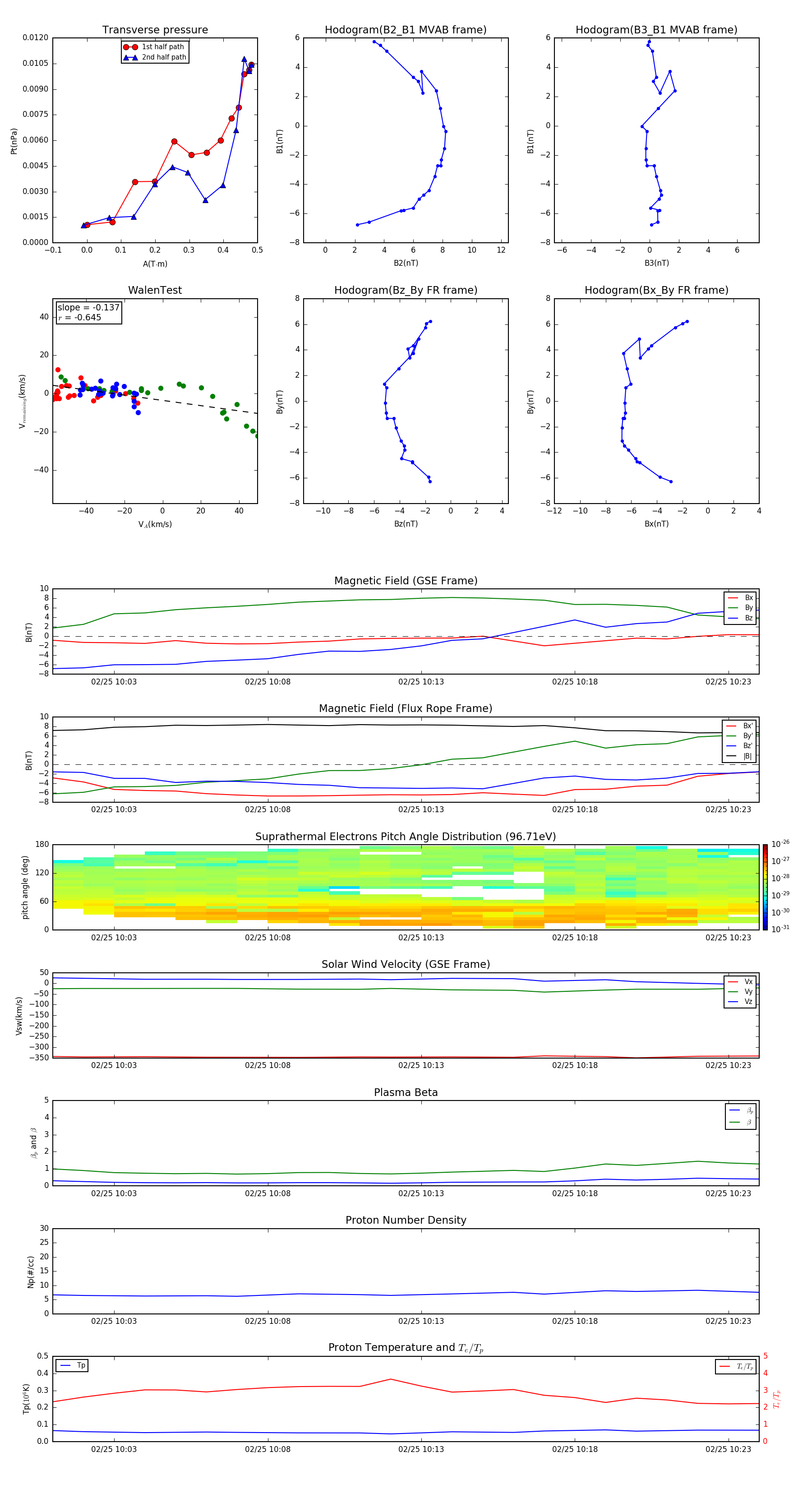This screenshot has width=812, height=1489.
Task: Select "Vx" in the solar wind legend
Action: [x=741, y=981]
